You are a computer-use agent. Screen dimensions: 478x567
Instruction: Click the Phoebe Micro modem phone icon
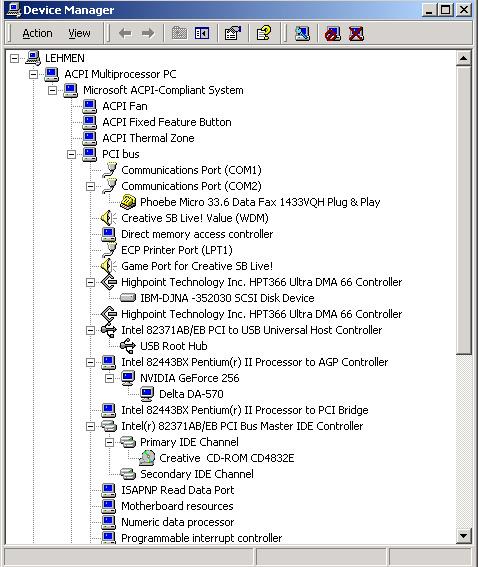pyautogui.click(x=128, y=202)
